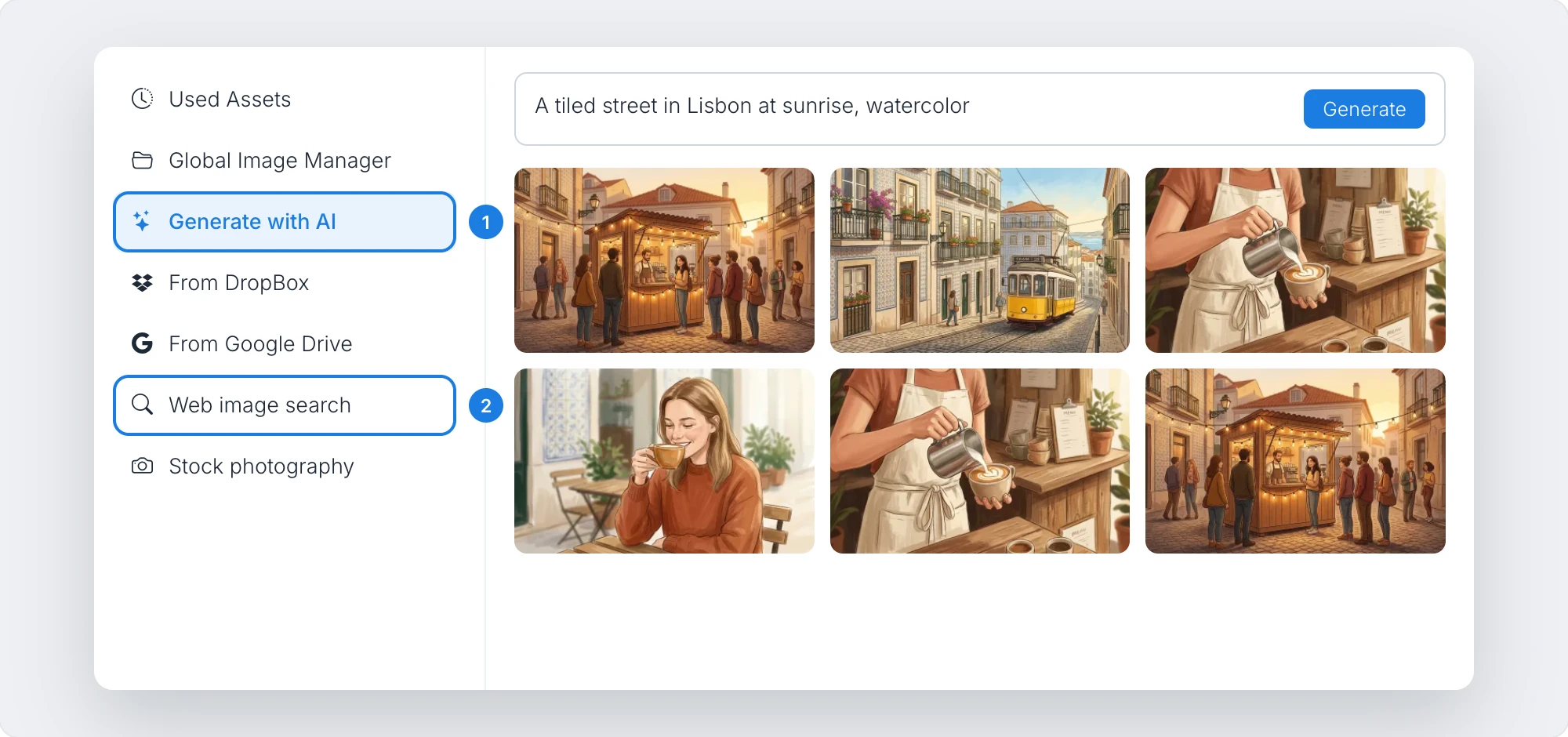Image resolution: width=1568 pixels, height=737 pixels.
Task: Click the Google G logo icon
Action: [142, 343]
